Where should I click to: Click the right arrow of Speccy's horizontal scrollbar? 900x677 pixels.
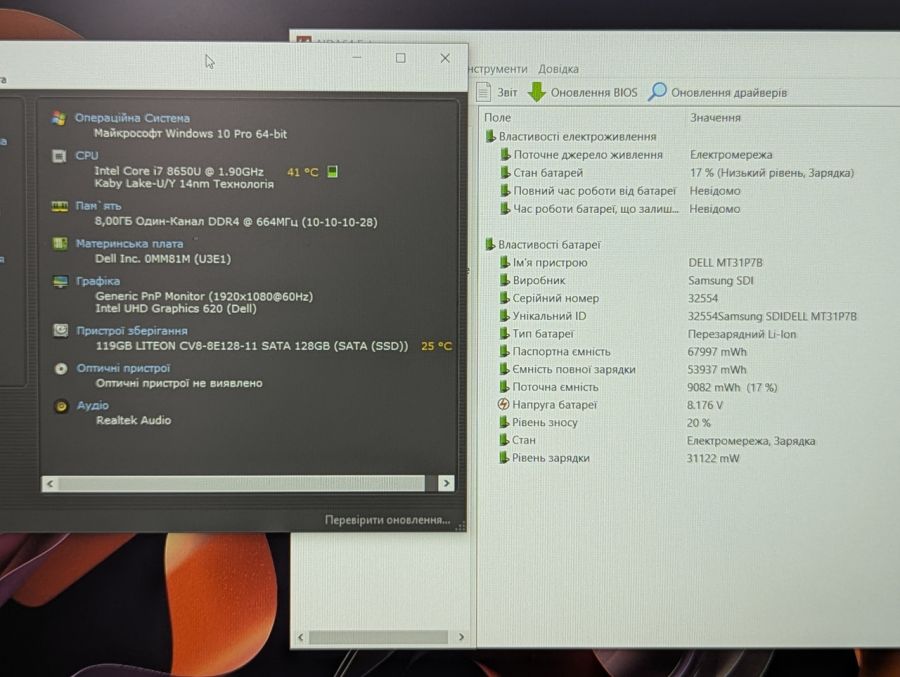(446, 483)
